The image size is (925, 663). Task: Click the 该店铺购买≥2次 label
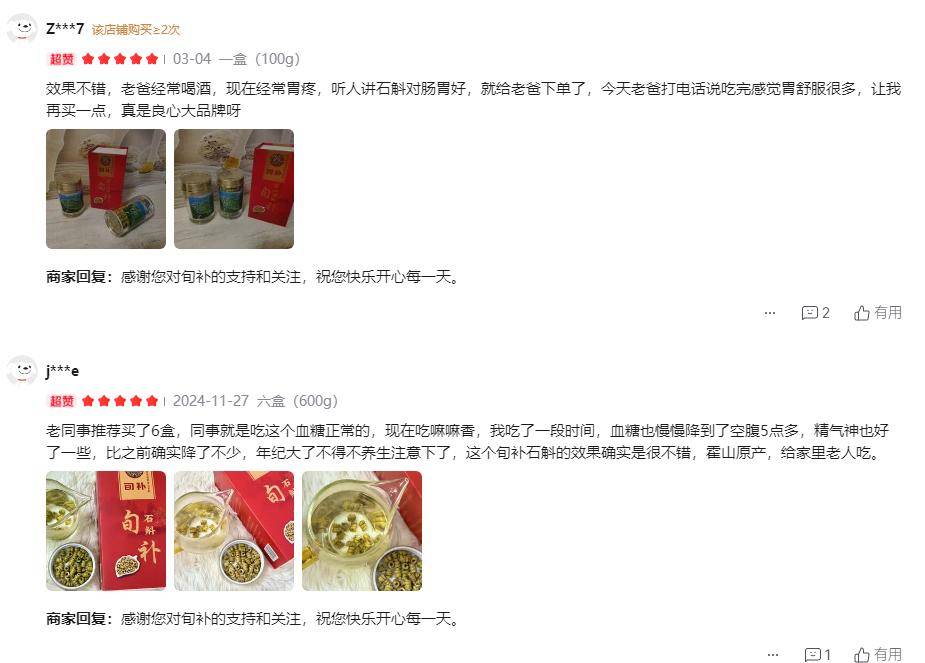pos(136,29)
